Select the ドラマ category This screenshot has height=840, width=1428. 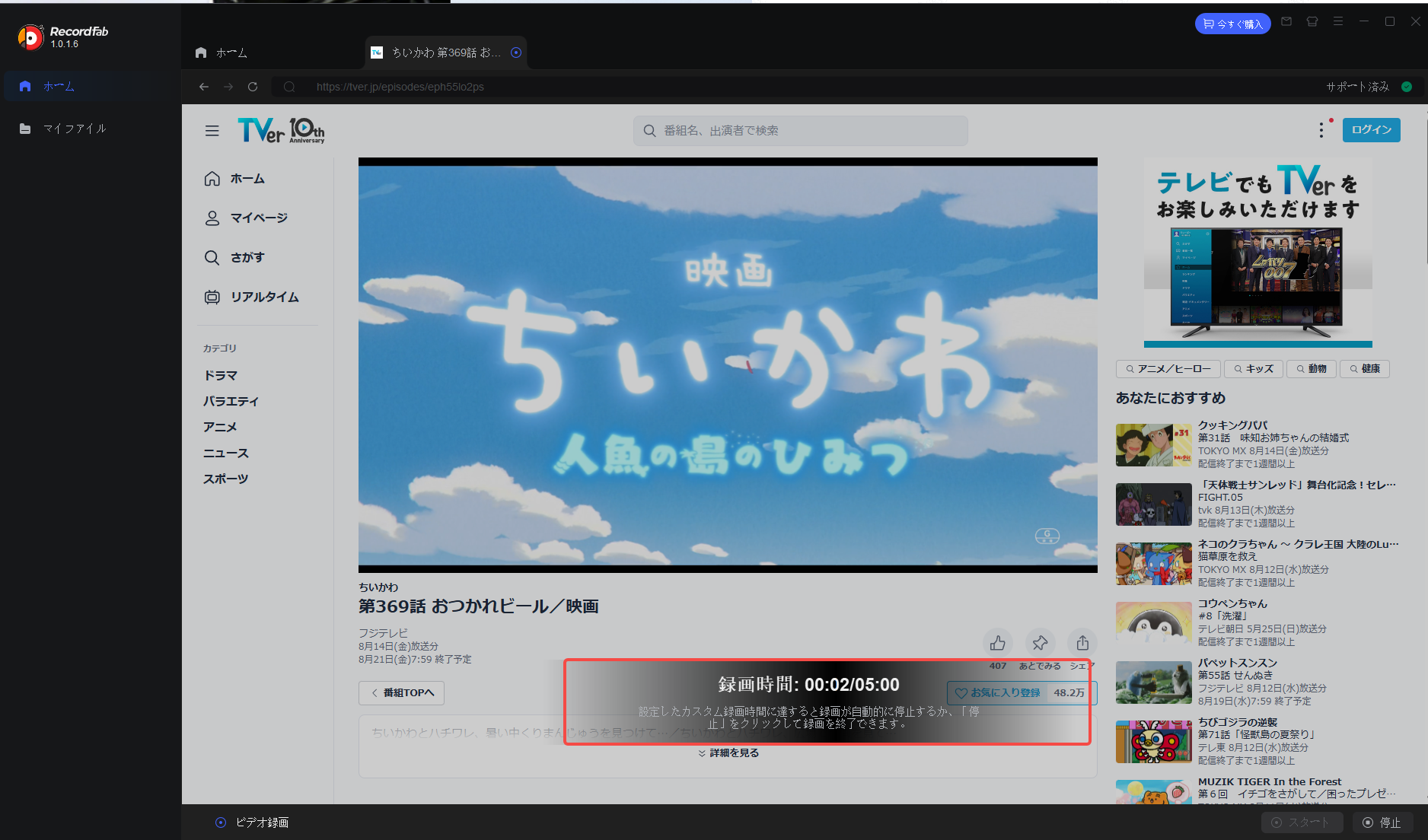[x=220, y=375]
